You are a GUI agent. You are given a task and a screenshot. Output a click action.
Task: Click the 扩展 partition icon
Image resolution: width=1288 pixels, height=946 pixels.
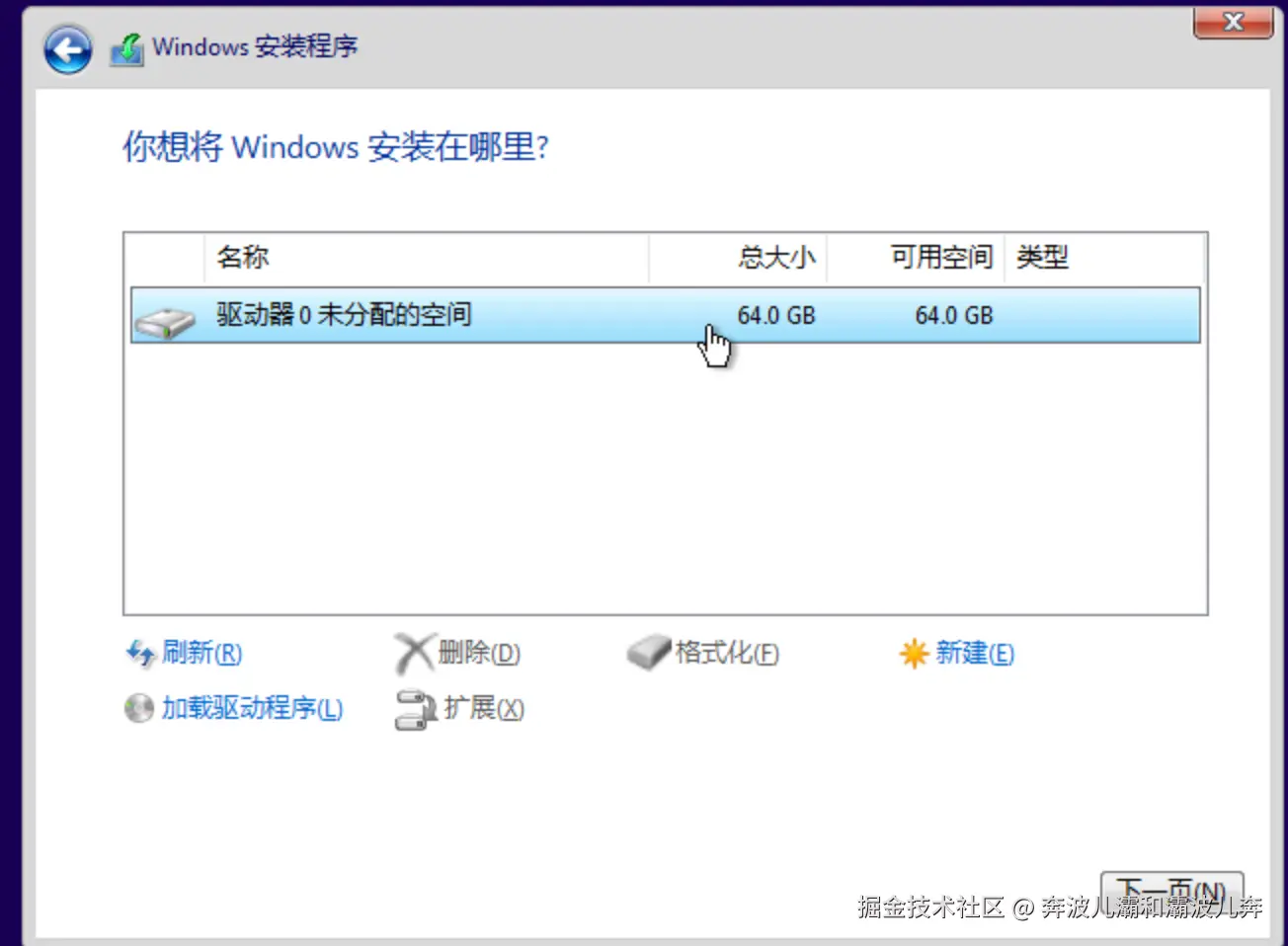point(415,709)
